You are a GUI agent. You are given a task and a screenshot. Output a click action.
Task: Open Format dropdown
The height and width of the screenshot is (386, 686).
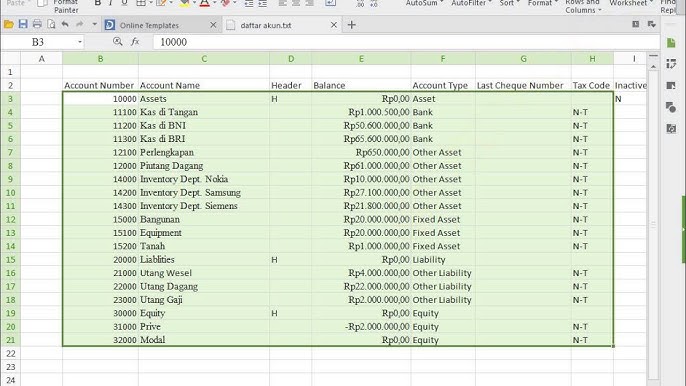[542, 3]
